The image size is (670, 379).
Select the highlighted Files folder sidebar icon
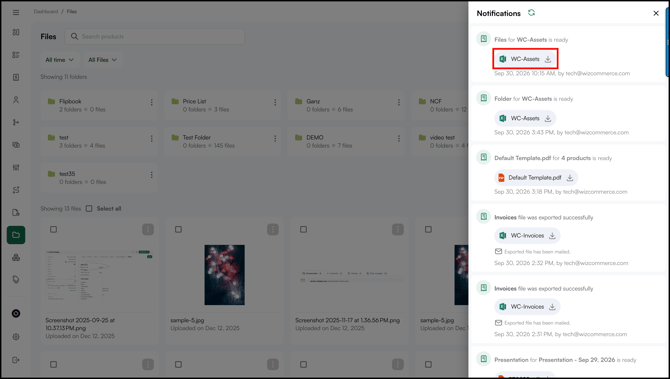click(16, 235)
